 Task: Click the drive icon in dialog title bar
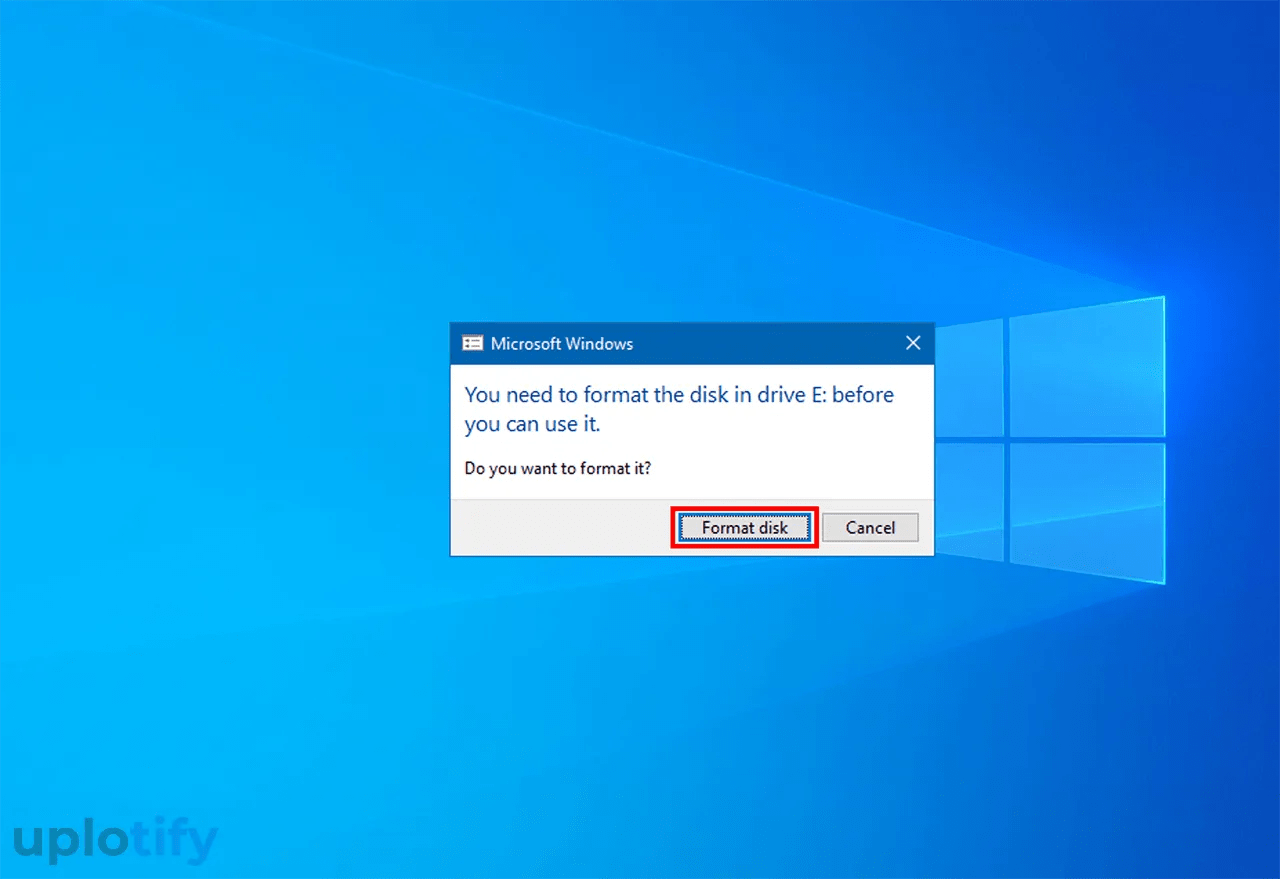pyautogui.click(x=472, y=343)
